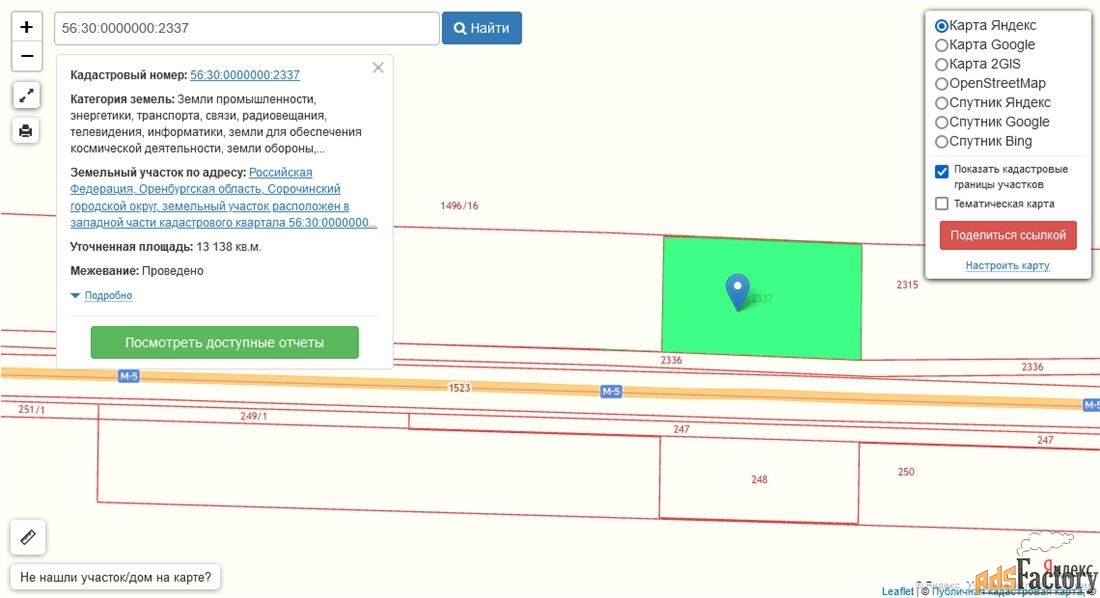Click the Найти search button
This screenshot has height=598, width=1100.
point(481,28)
